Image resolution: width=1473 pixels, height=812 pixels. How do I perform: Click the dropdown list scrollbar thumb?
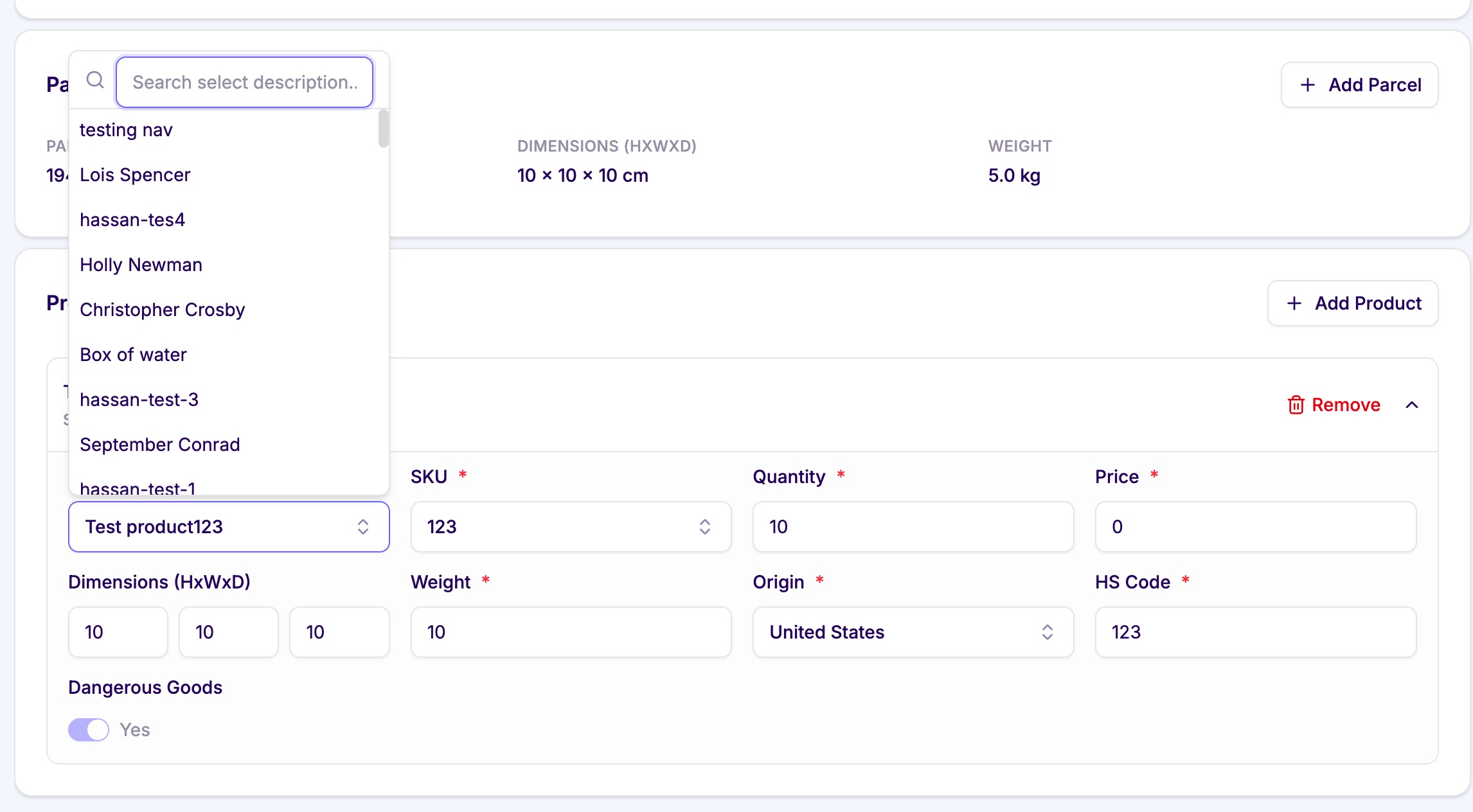click(x=384, y=128)
